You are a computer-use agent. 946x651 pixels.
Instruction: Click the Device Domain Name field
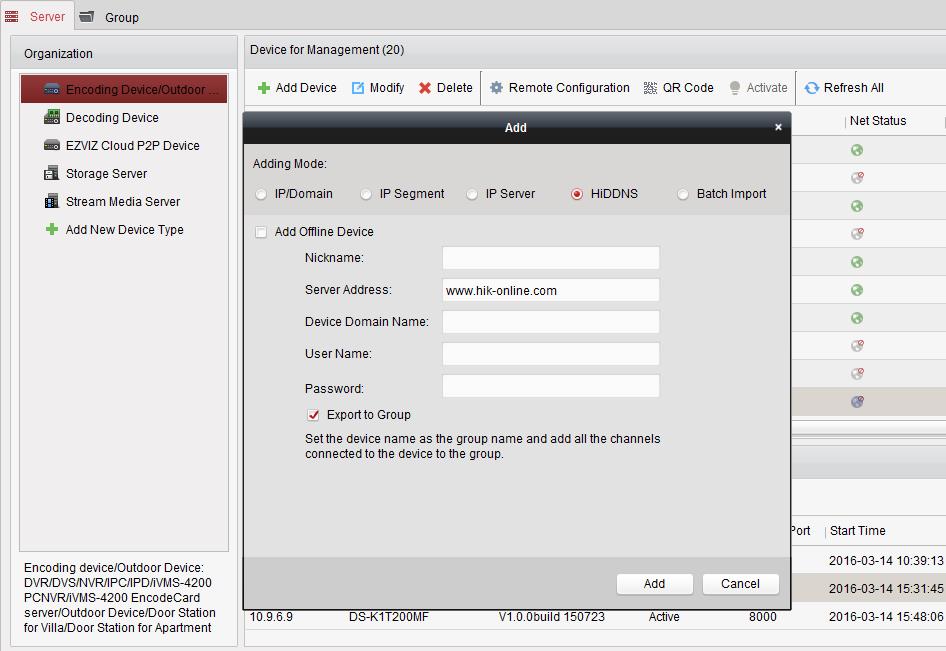click(550, 322)
